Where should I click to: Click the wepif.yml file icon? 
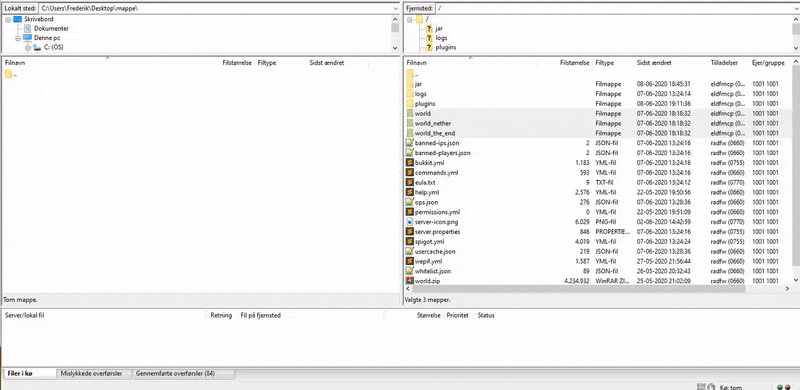click(x=409, y=261)
